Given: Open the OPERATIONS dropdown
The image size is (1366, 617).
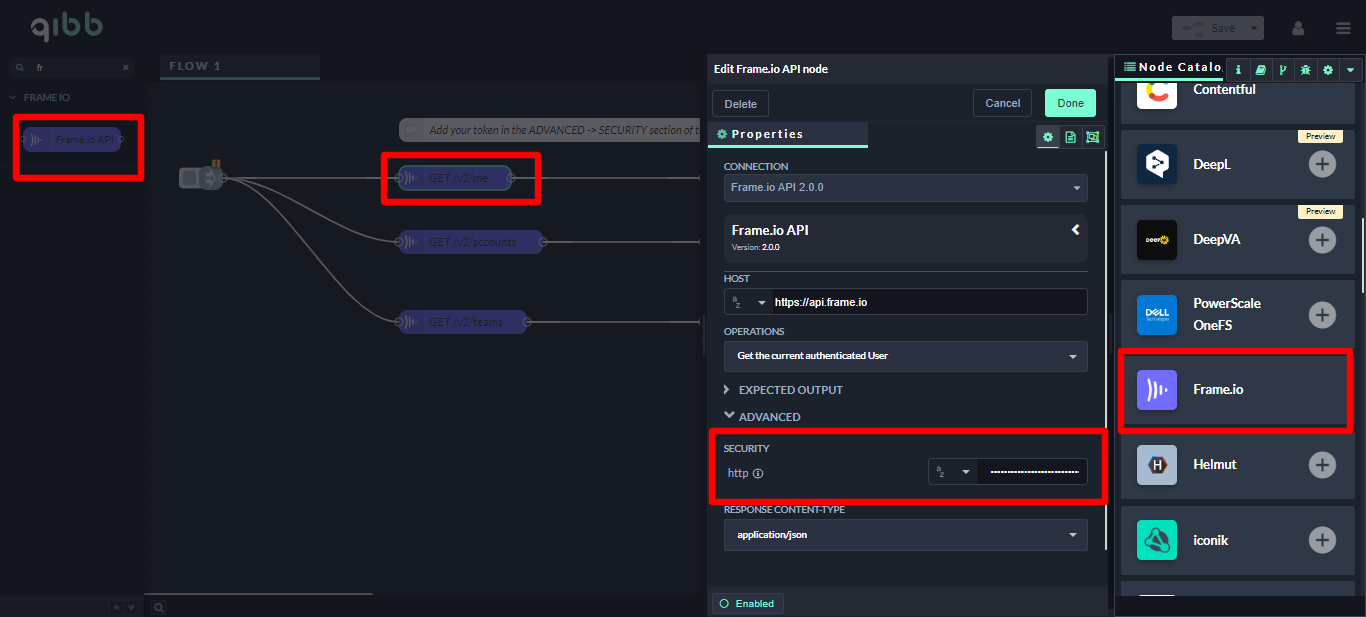Looking at the screenshot, I should [x=905, y=356].
